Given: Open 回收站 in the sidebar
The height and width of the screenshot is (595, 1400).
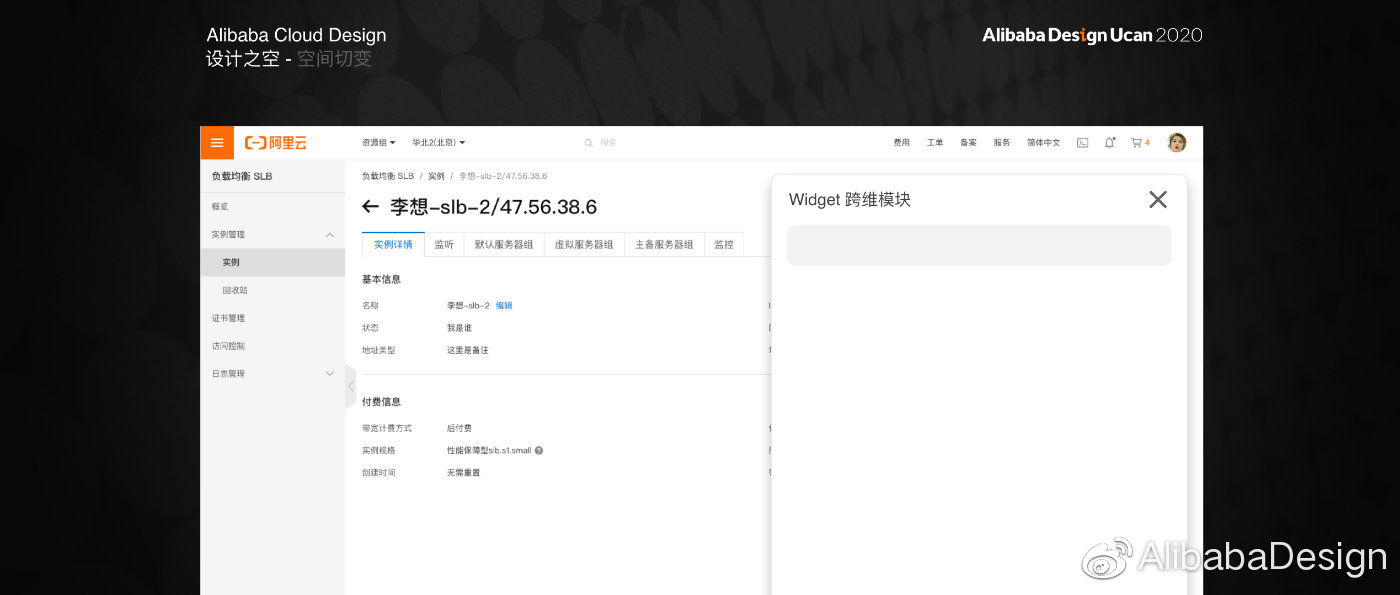Looking at the screenshot, I should [x=235, y=290].
